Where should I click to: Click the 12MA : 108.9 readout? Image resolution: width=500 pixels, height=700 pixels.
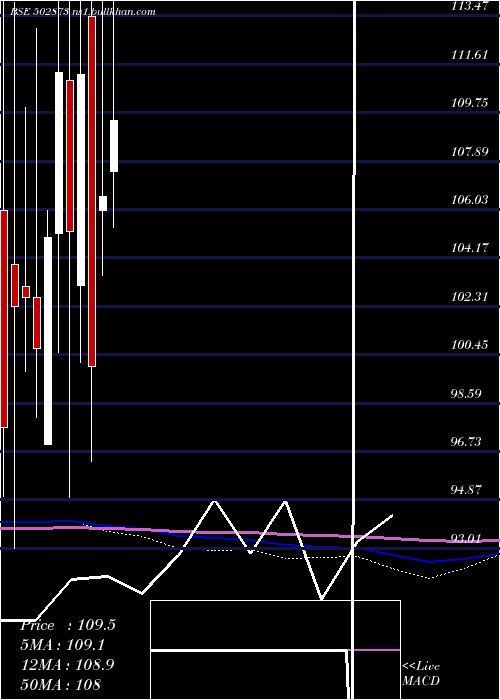click(68, 665)
